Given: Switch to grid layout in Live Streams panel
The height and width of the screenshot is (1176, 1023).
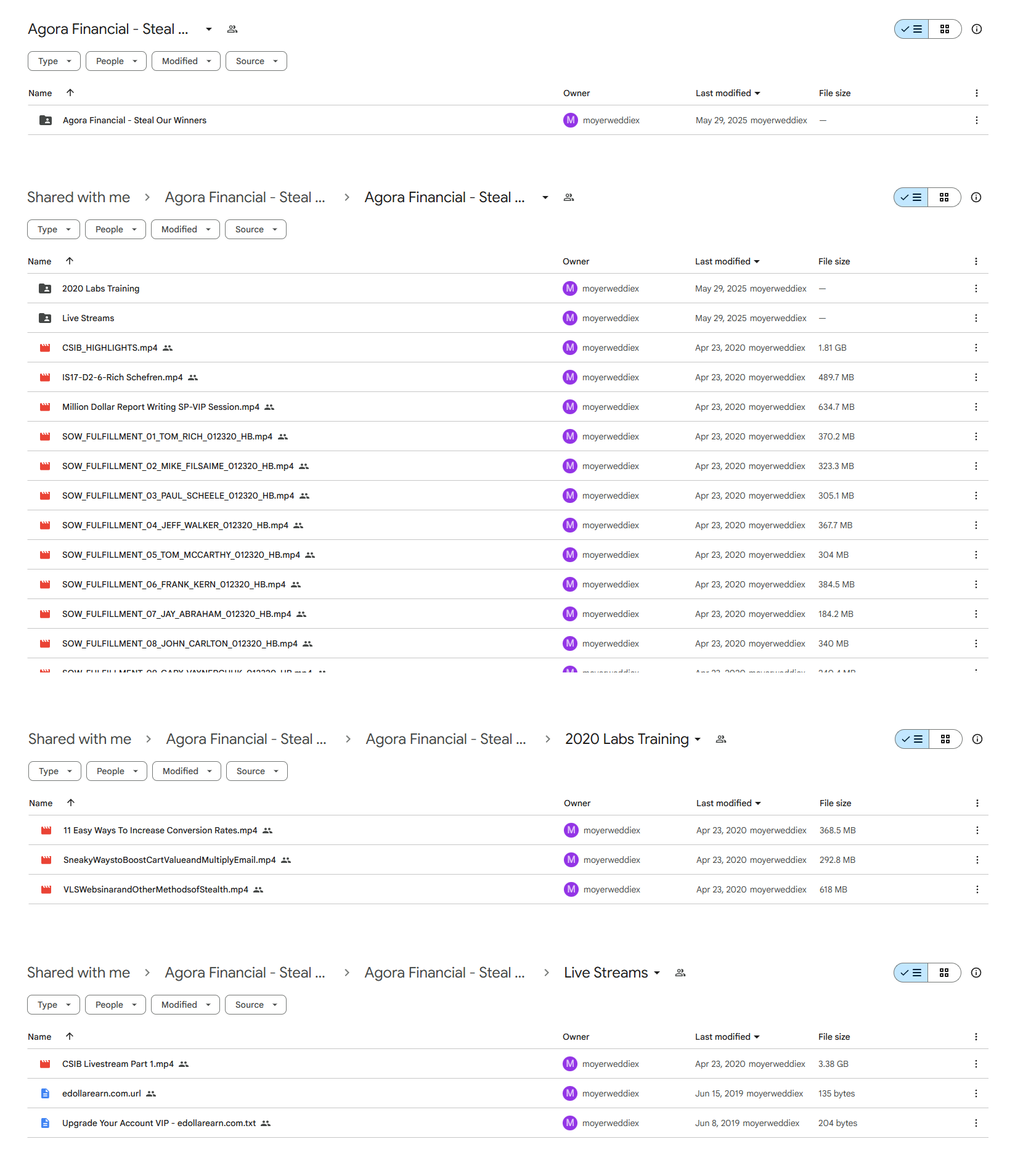Looking at the screenshot, I should coord(944,973).
